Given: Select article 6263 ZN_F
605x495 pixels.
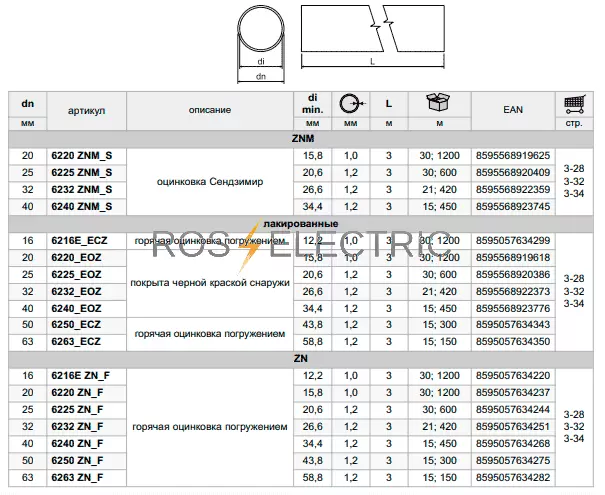Looking at the screenshot, I should [x=77, y=477].
